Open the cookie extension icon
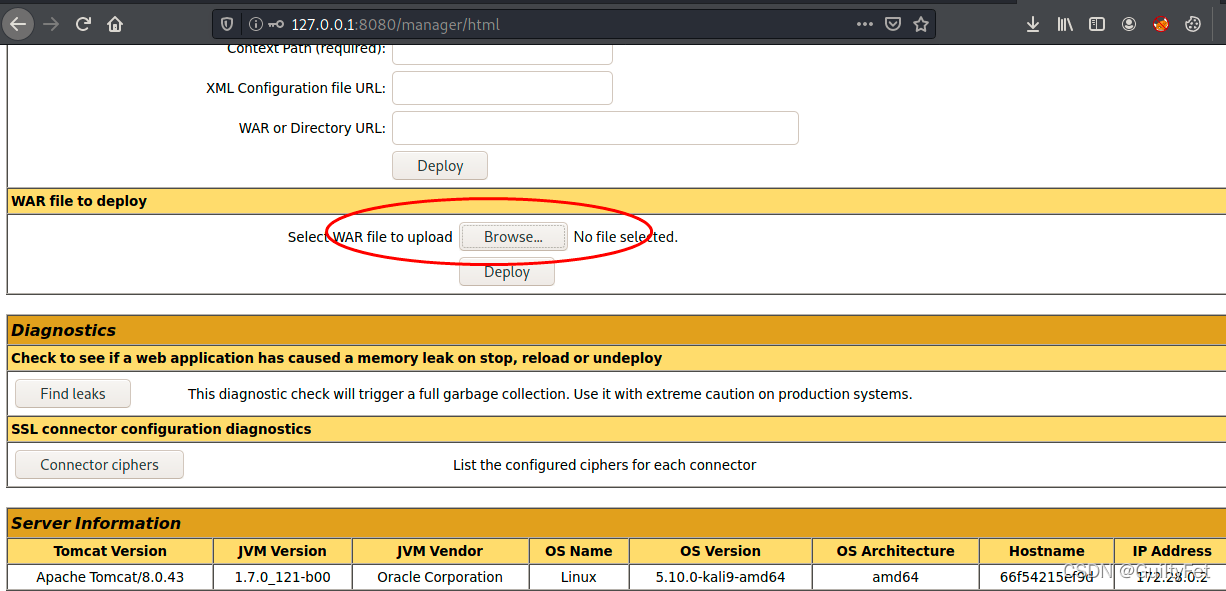 1193,24
